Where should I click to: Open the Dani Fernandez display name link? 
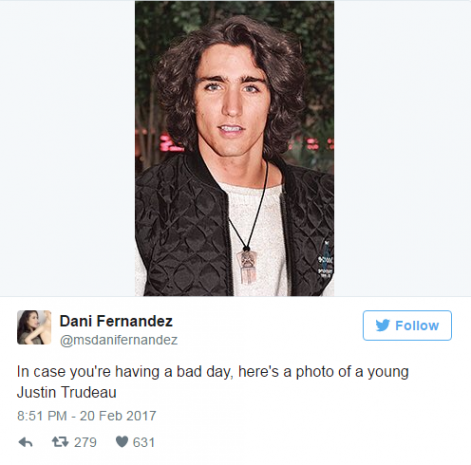point(116,321)
